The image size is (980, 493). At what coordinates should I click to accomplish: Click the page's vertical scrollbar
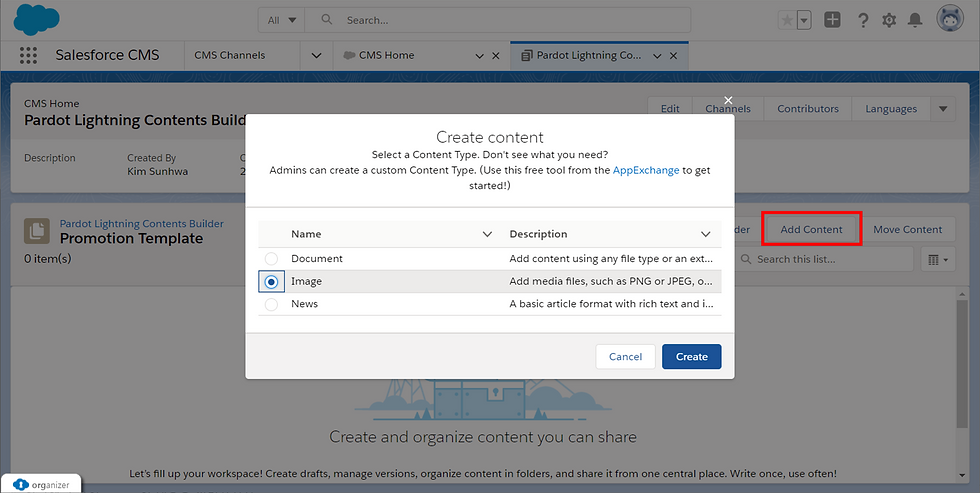(962, 362)
